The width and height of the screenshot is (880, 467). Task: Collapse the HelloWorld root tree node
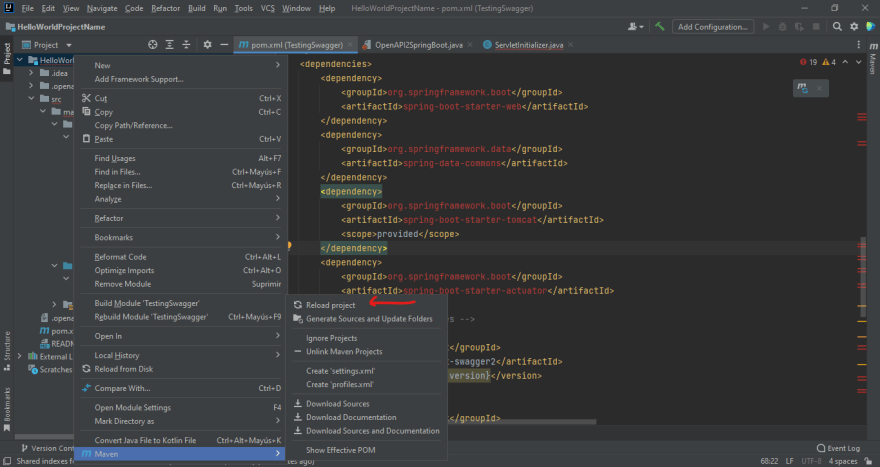point(20,59)
